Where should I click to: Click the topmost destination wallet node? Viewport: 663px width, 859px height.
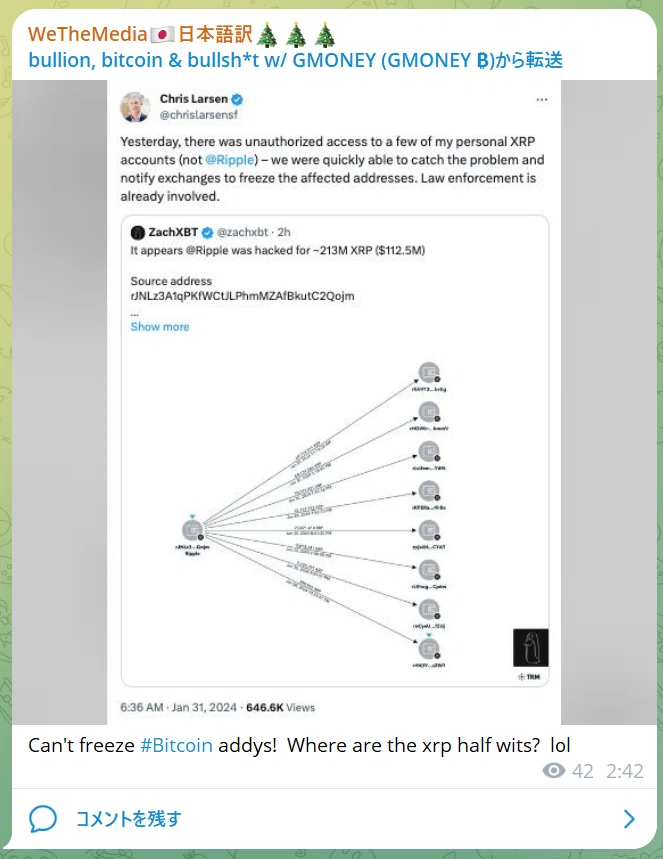(x=429, y=373)
